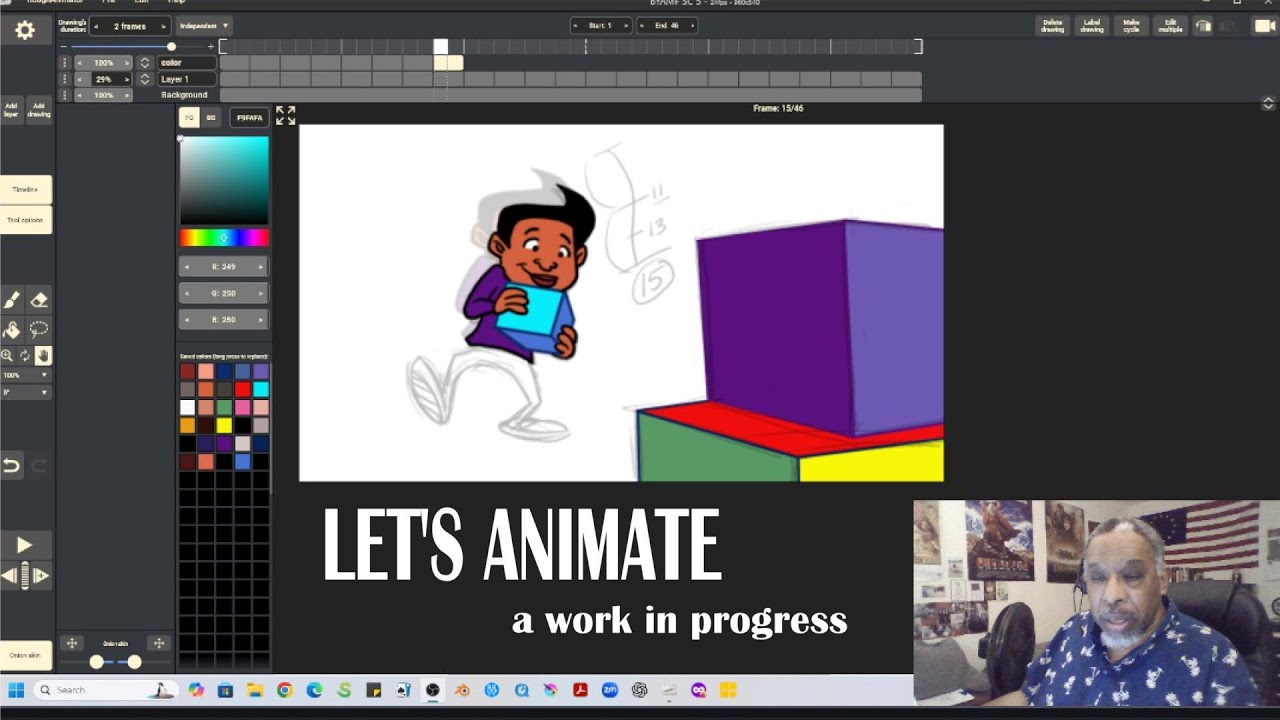Viewport: 1280px width, 720px height.
Task: Pick a hue on the rainbow slider
Action: (x=224, y=238)
